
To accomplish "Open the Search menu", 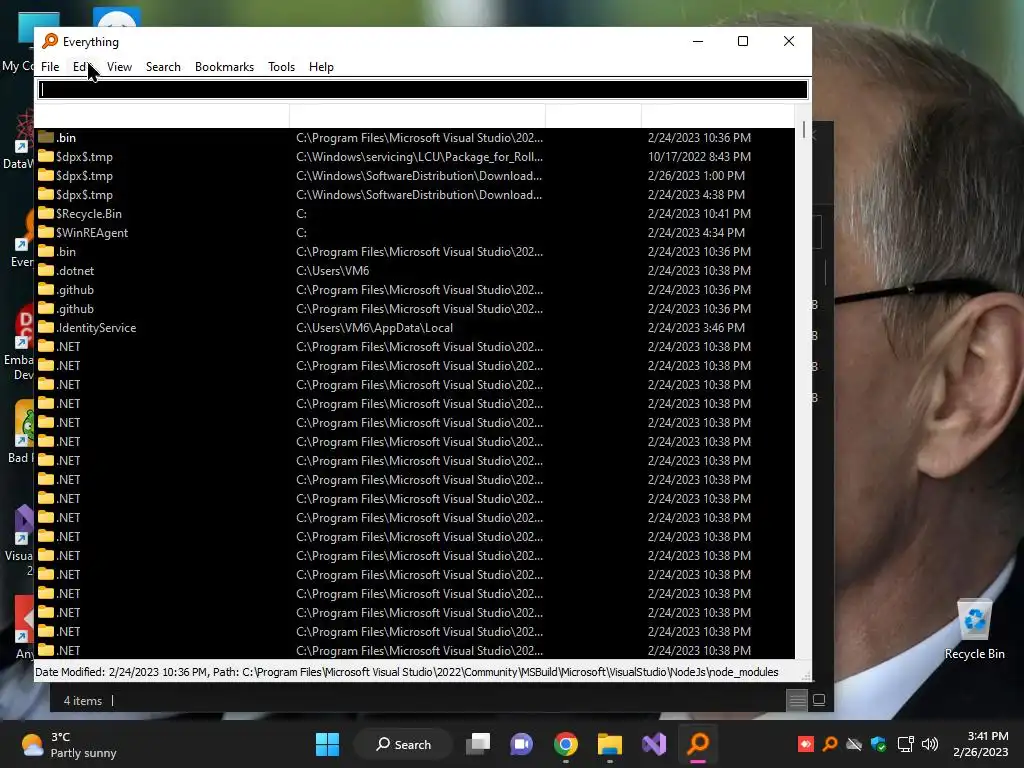I will tap(163, 67).
